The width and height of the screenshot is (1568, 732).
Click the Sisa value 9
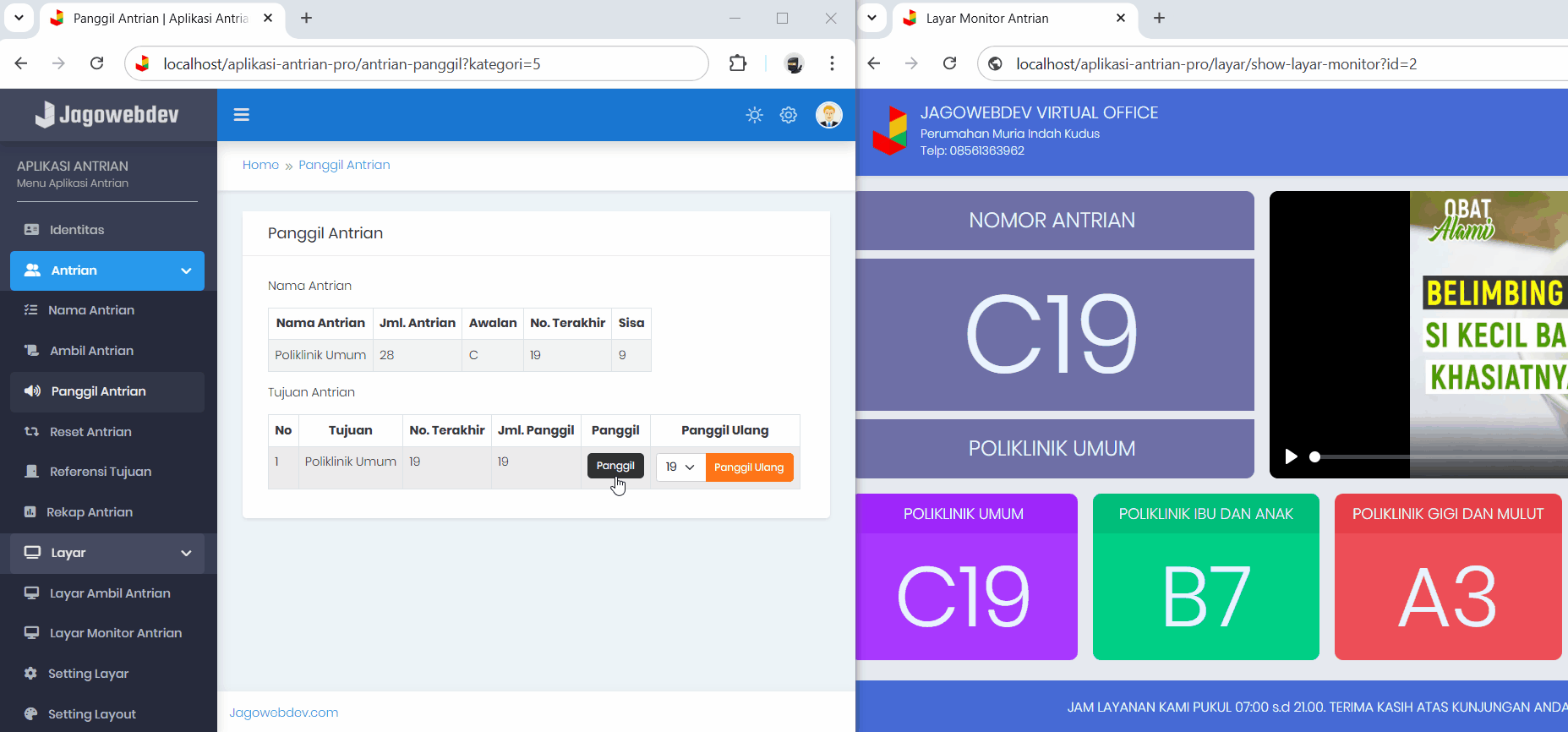622,355
